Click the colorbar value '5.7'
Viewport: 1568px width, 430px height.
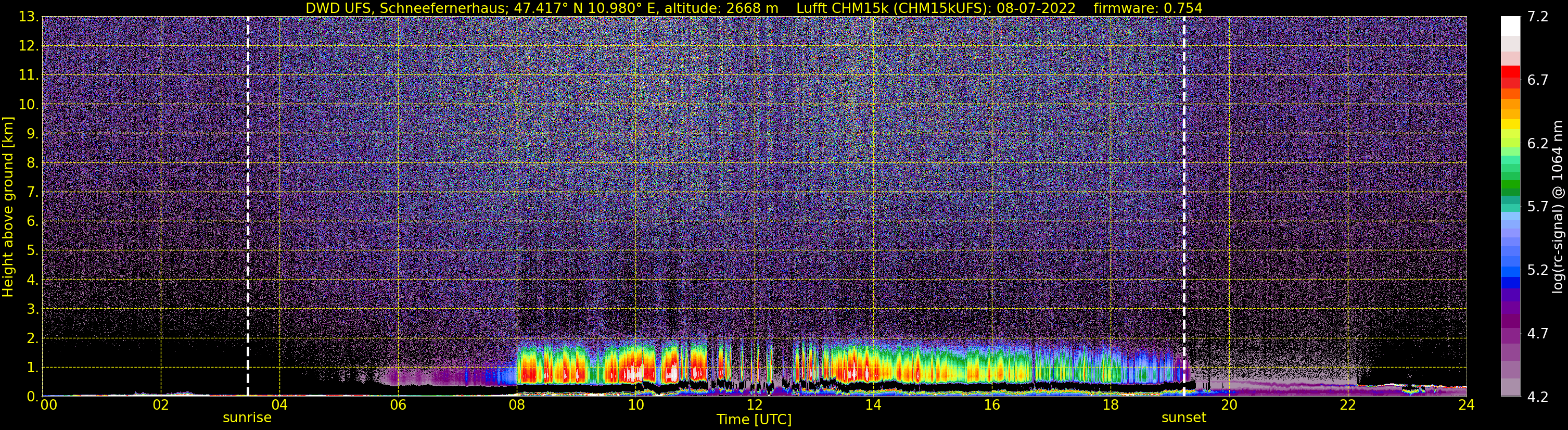point(1538,207)
